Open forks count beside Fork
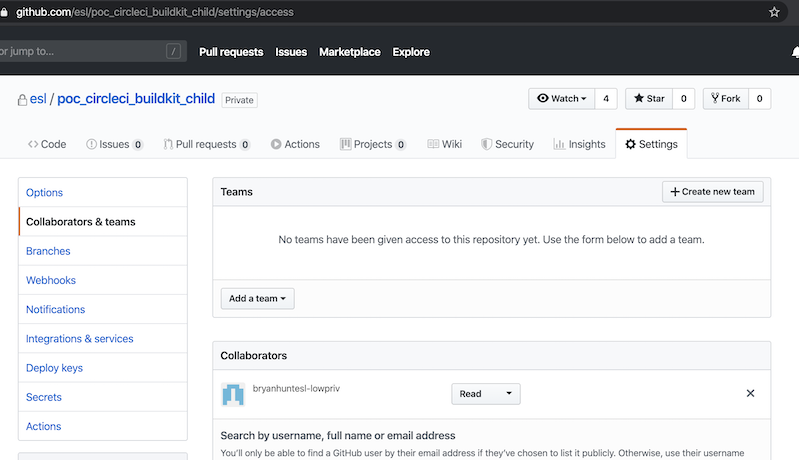Viewport: 799px width, 460px height. click(x=759, y=99)
